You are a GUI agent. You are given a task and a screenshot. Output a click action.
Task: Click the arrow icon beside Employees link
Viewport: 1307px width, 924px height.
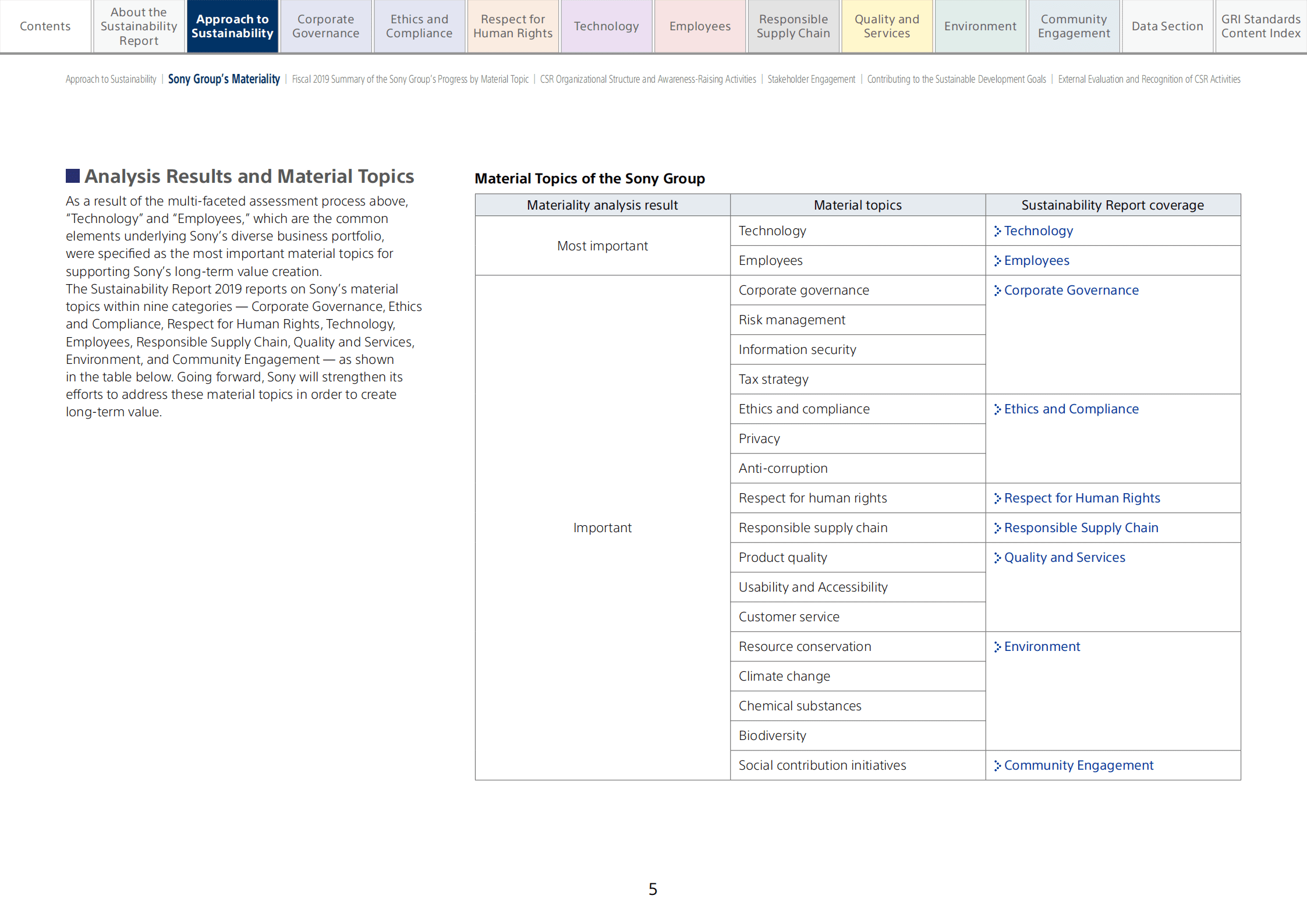coord(997,261)
